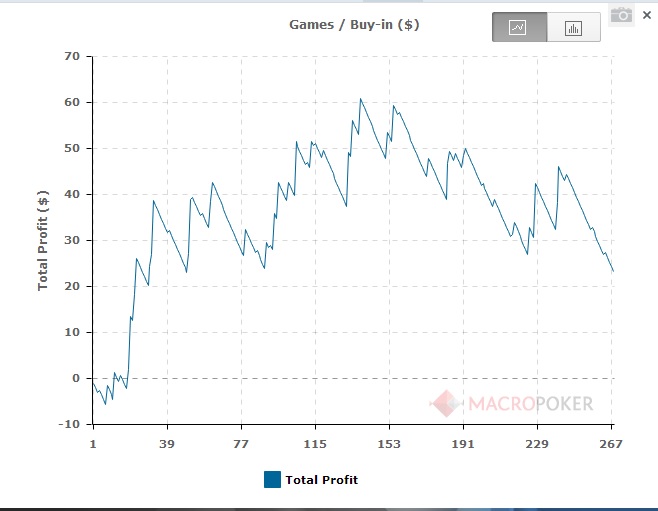Click the X axis label 39
Viewport: 658px width, 511px height.
(167, 444)
